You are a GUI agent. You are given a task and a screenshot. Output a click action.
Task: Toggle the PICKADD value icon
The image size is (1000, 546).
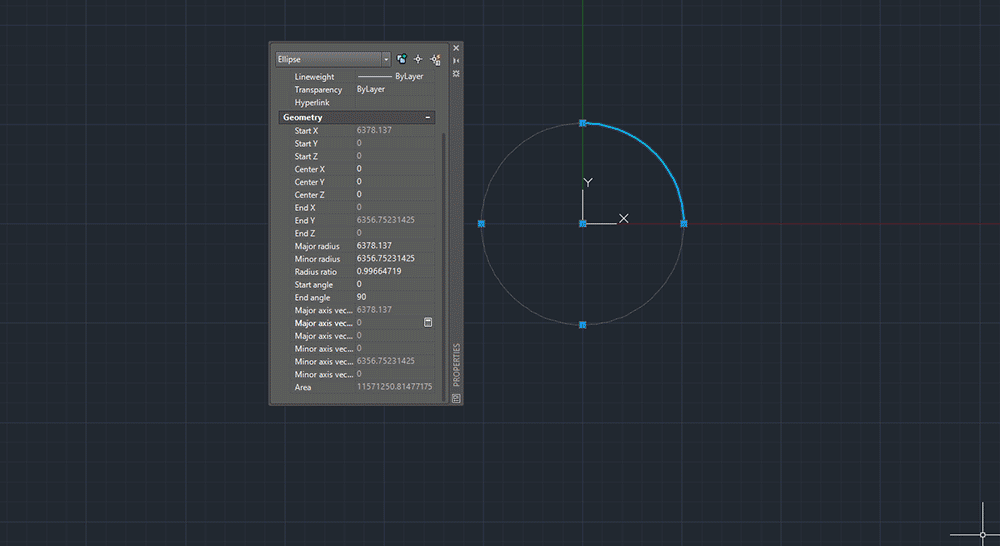pyautogui.click(x=401, y=59)
